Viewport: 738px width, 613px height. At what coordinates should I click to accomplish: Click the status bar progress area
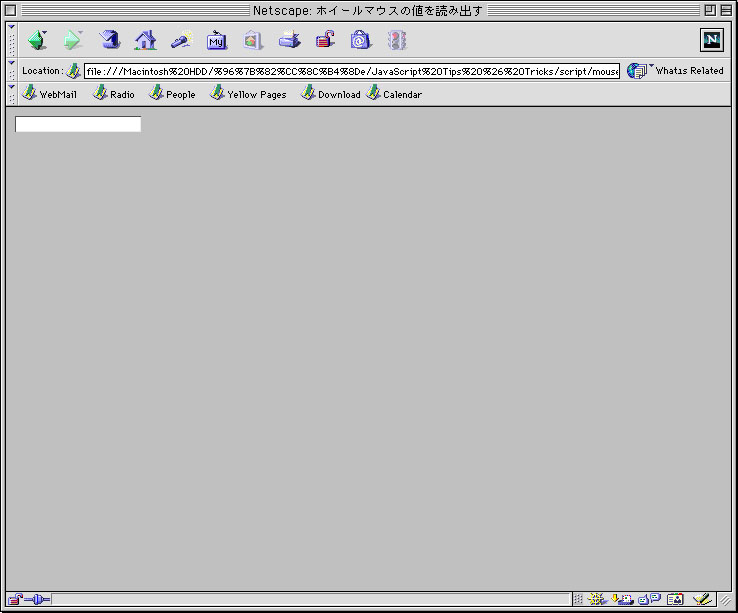[311, 599]
